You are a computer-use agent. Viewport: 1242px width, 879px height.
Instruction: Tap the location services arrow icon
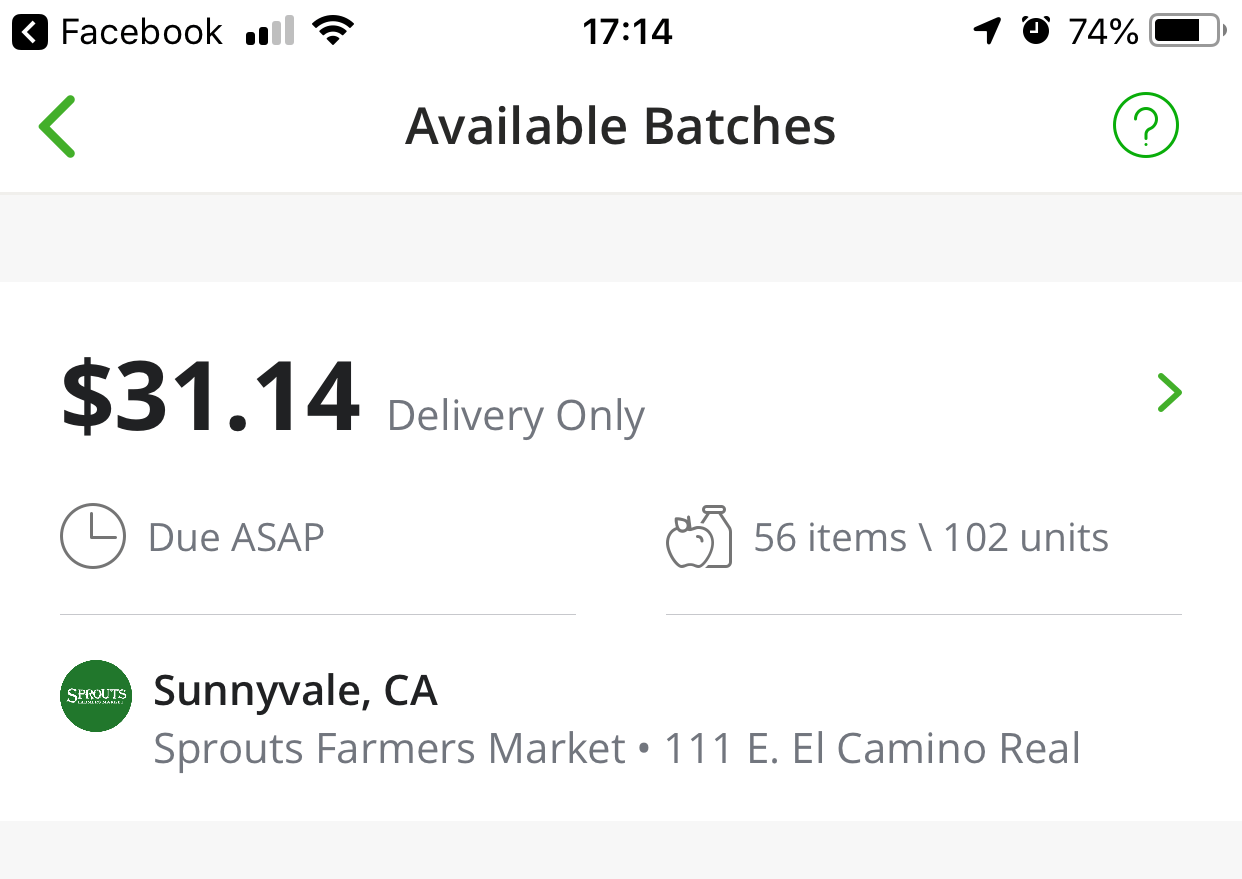(x=987, y=32)
